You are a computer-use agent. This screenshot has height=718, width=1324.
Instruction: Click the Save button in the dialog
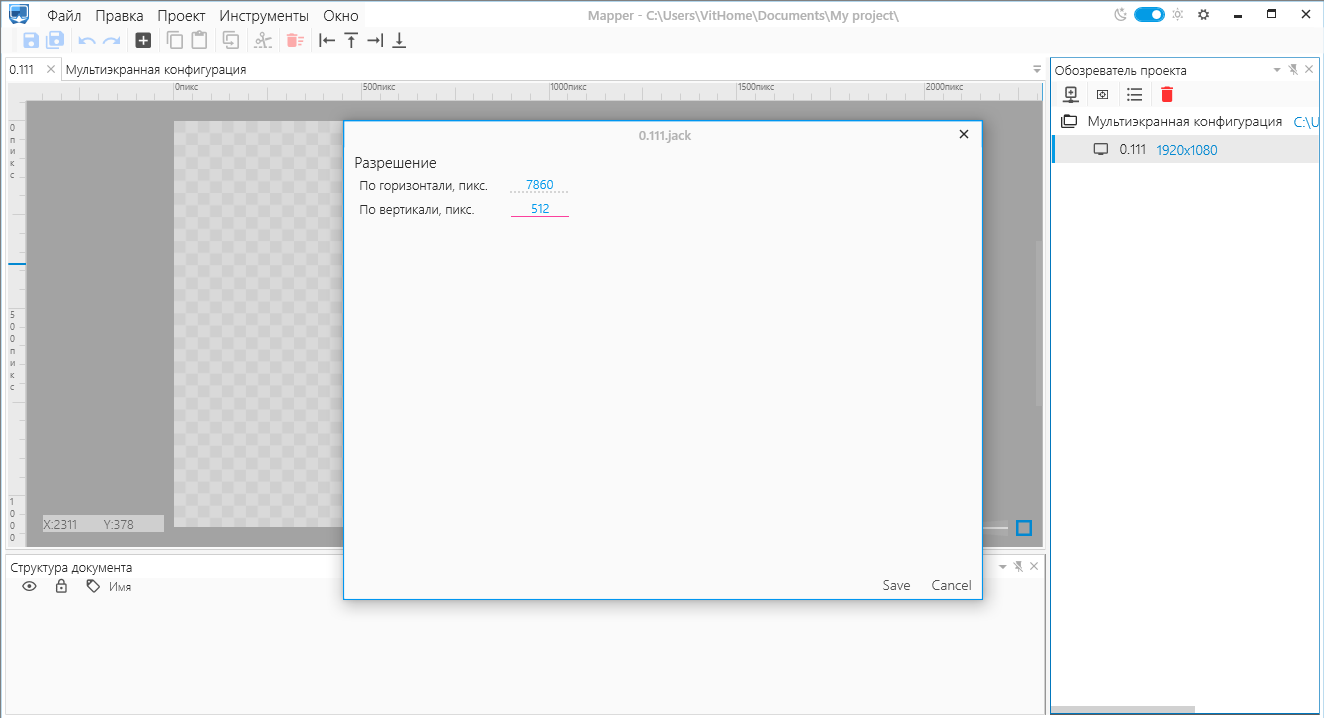point(896,585)
